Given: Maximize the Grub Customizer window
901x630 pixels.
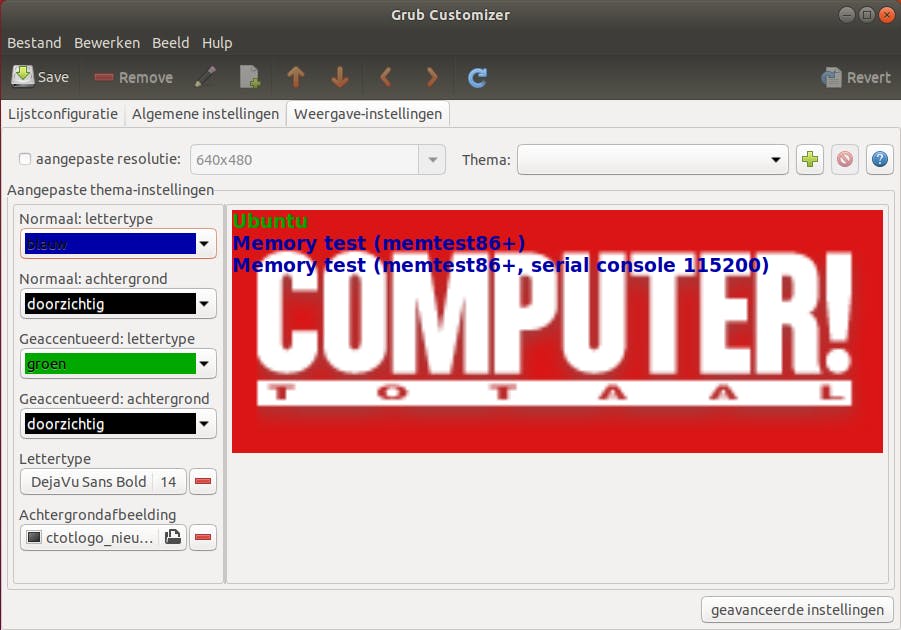Looking at the screenshot, I should point(867,14).
